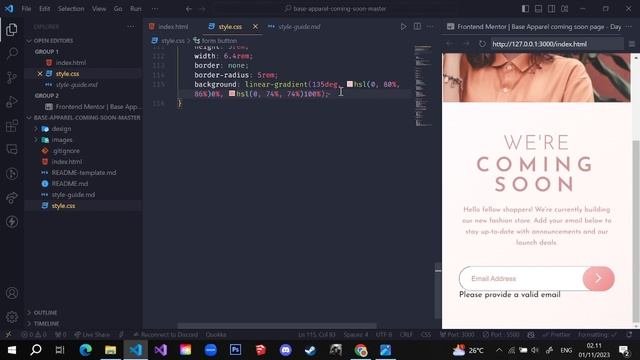The height and width of the screenshot is (360, 640).
Task: Open the Go menu
Action: [118, 9]
